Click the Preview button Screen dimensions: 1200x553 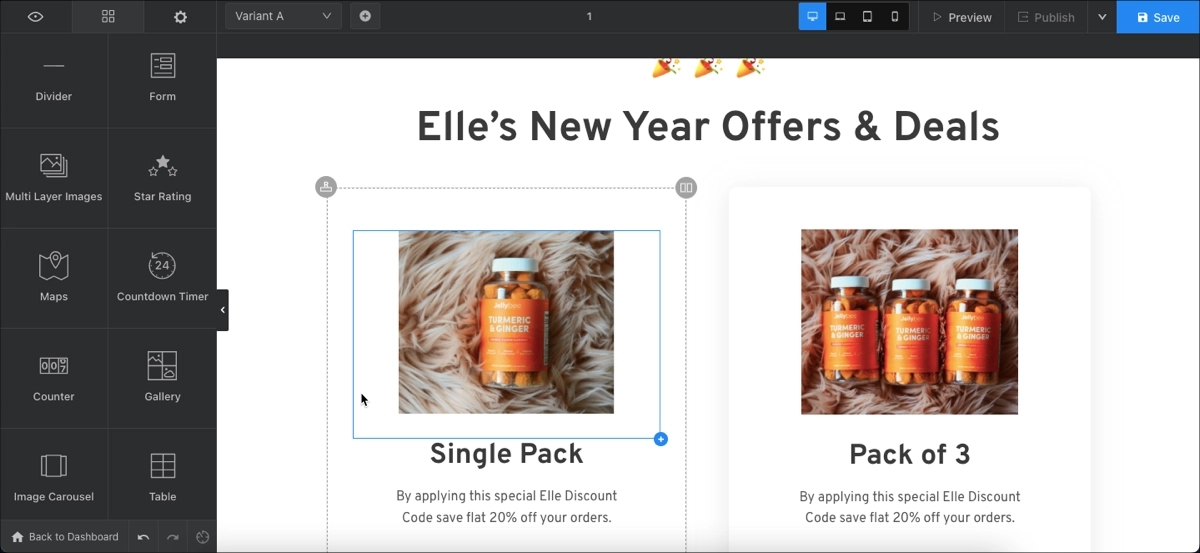click(x=961, y=17)
